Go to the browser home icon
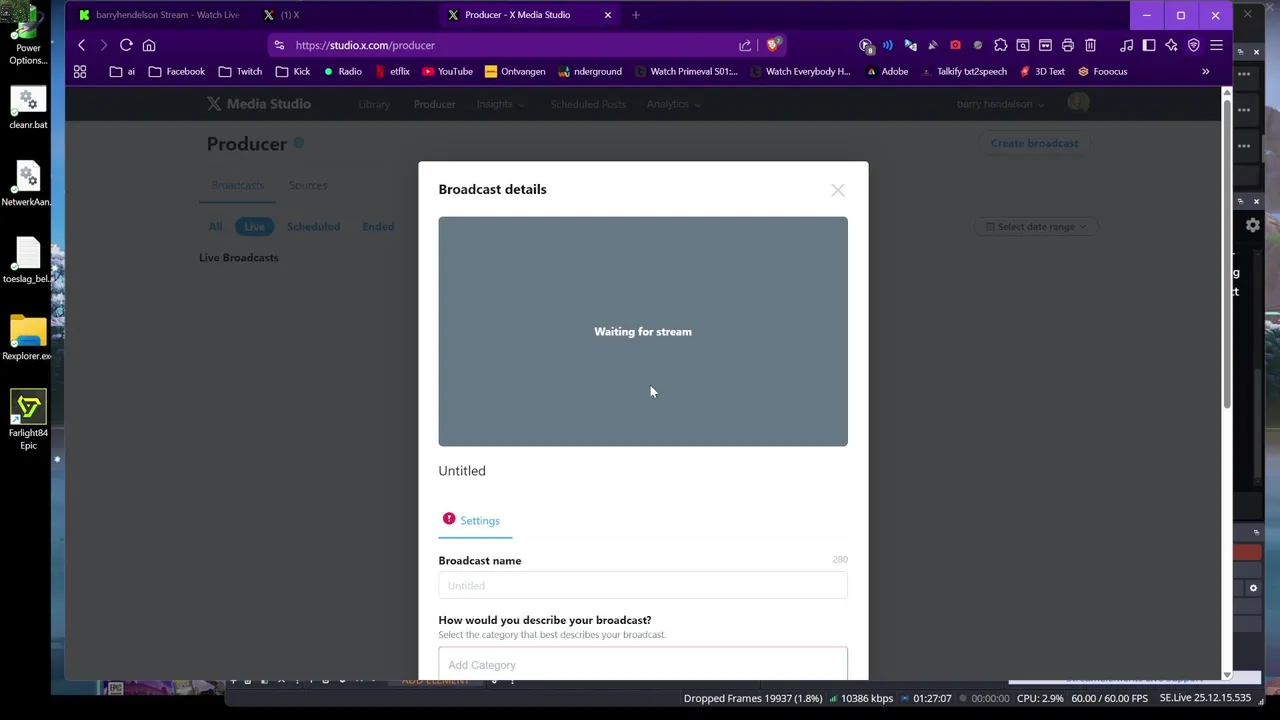Image resolution: width=1280 pixels, height=720 pixels. pyautogui.click(x=149, y=45)
